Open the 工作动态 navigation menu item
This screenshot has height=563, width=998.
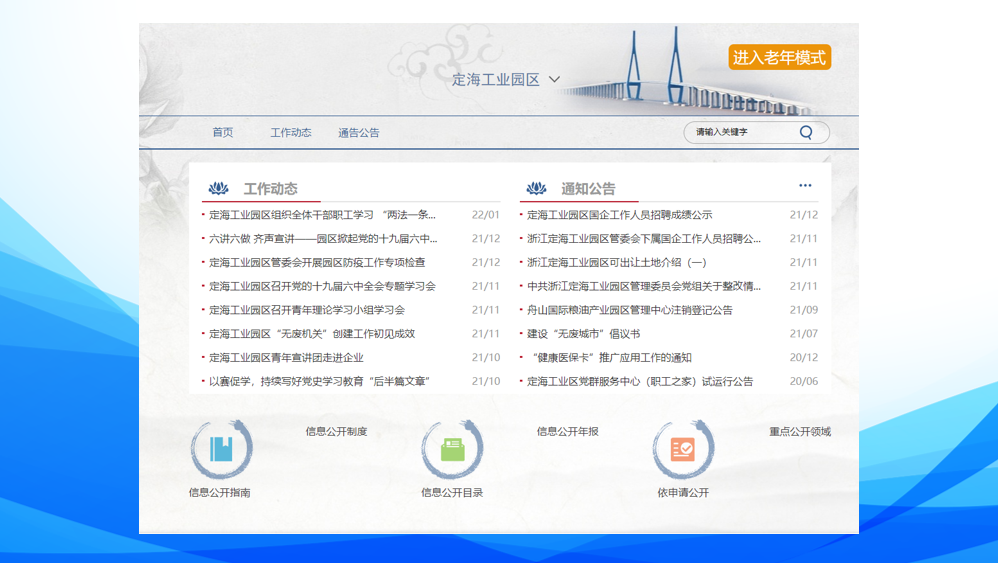[x=290, y=133]
